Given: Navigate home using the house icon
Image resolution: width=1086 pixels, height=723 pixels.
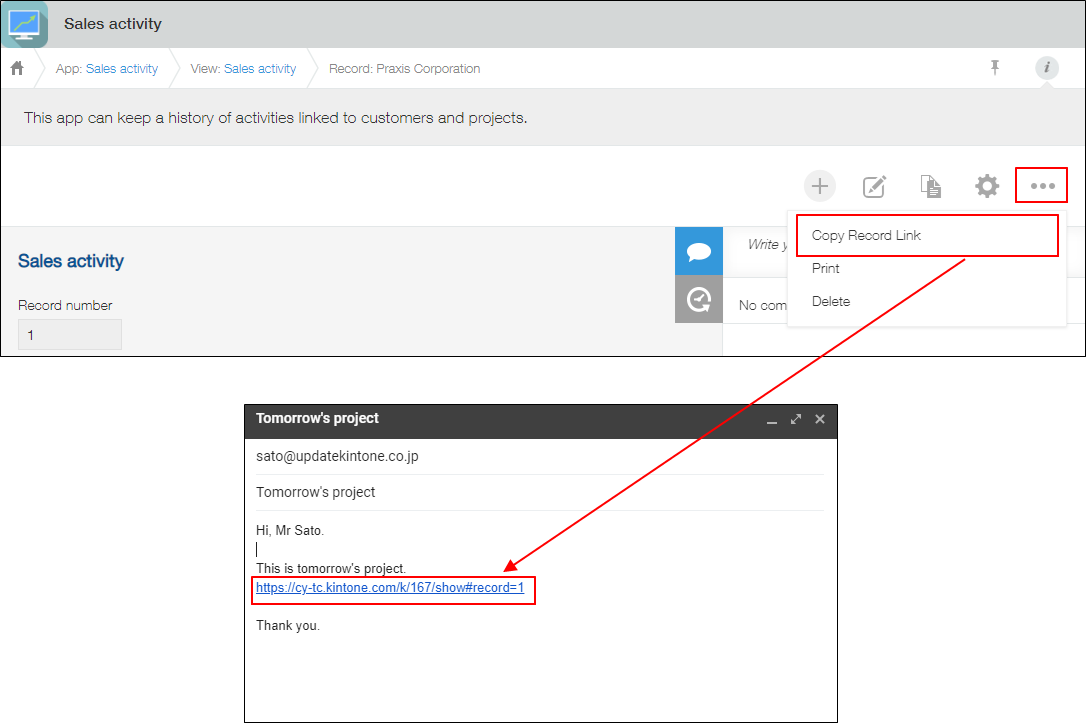Looking at the screenshot, I should pyautogui.click(x=16, y=67).
